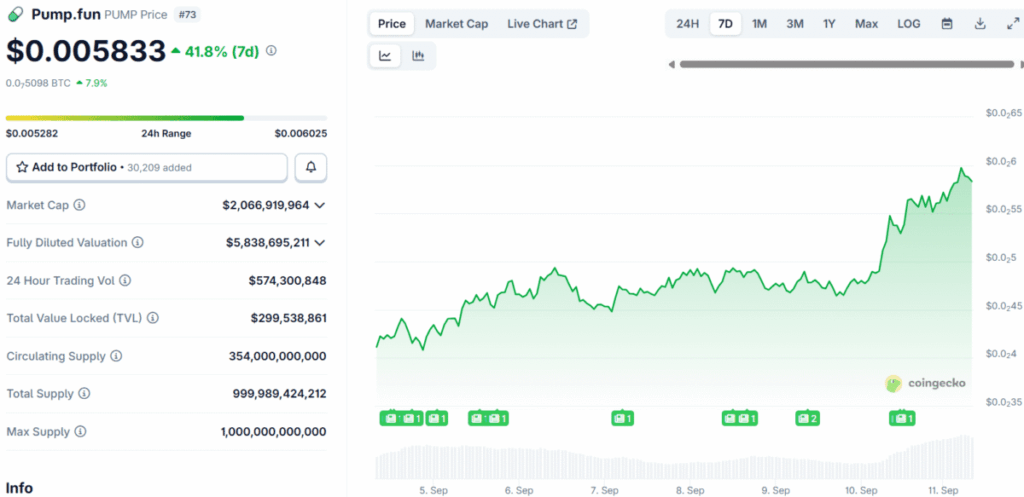Select the candlestick chart view icon
The width and height of the screenshot is (1024, 497).
418,56
